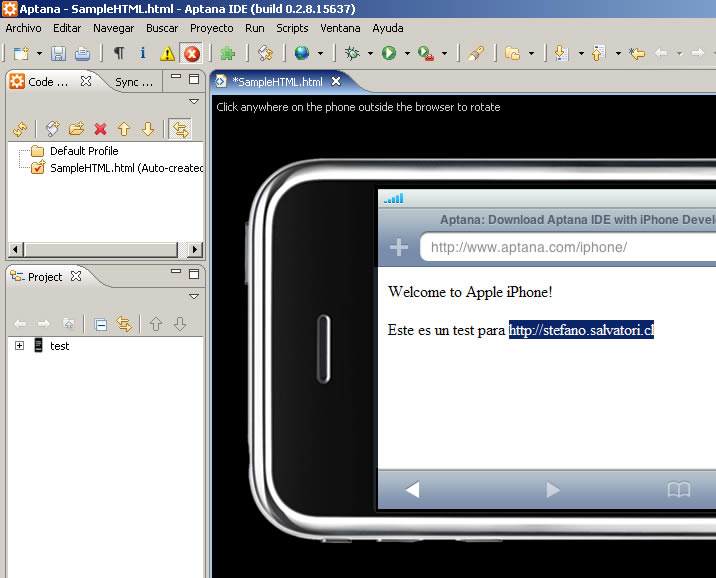Toggle the paragraph whitespace marks icon
This screenshot has width=716, height=578.
coord(119,53)
